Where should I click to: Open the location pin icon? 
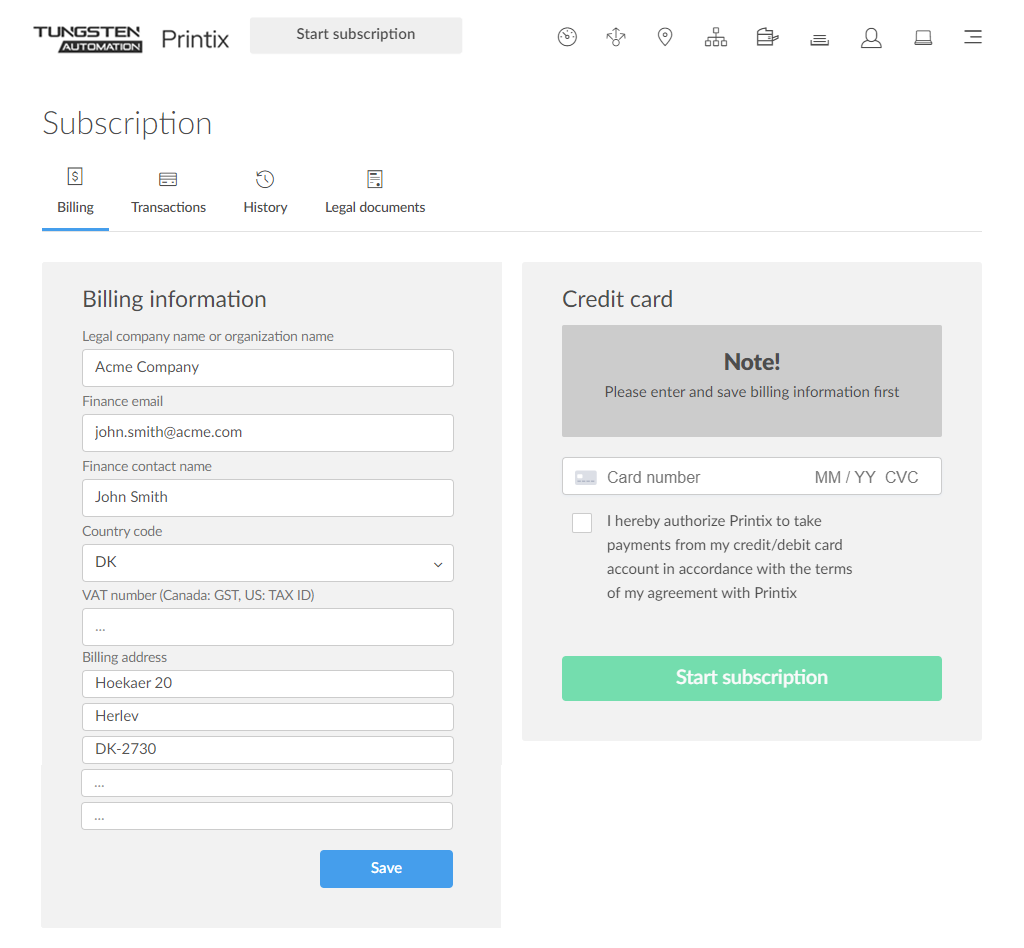point(665,38)
